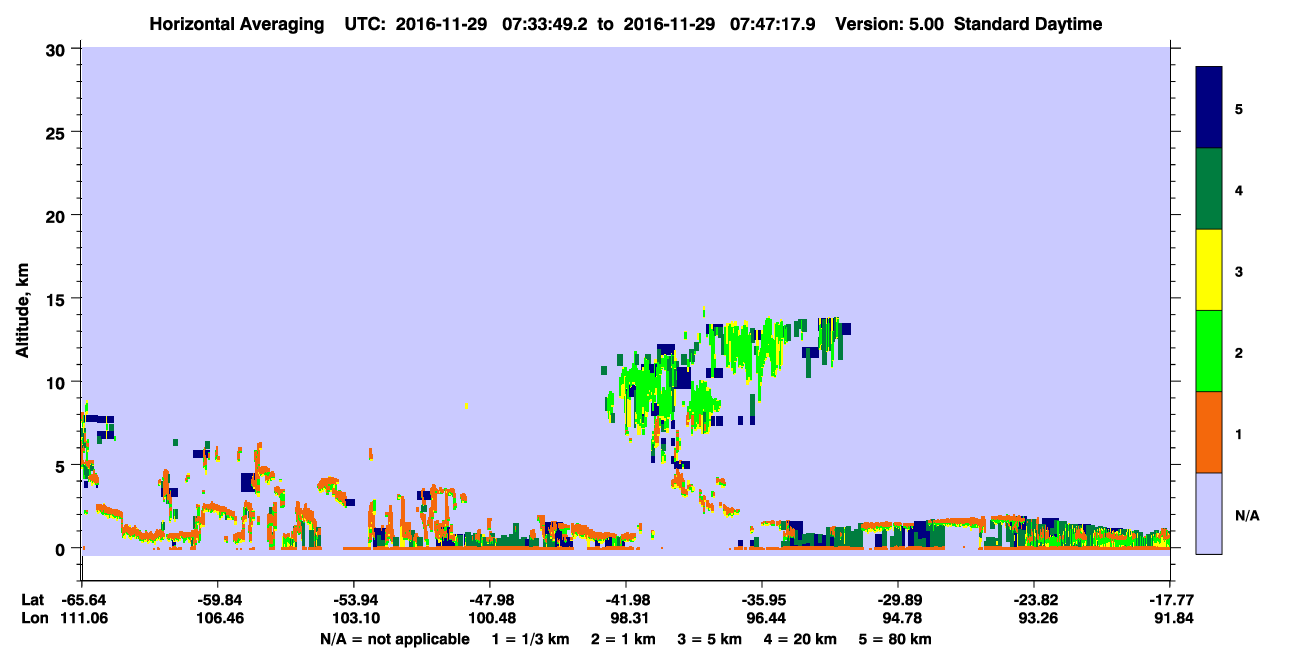Click the bright green color bar segment 2
Screen dimensions: 1300x667
point(1209,351)
